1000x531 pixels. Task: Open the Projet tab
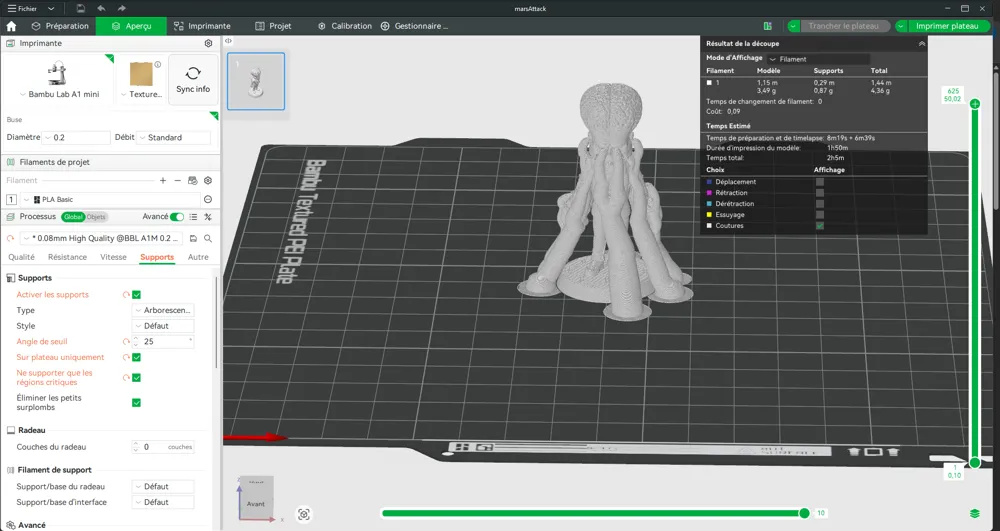click(273, 26)
